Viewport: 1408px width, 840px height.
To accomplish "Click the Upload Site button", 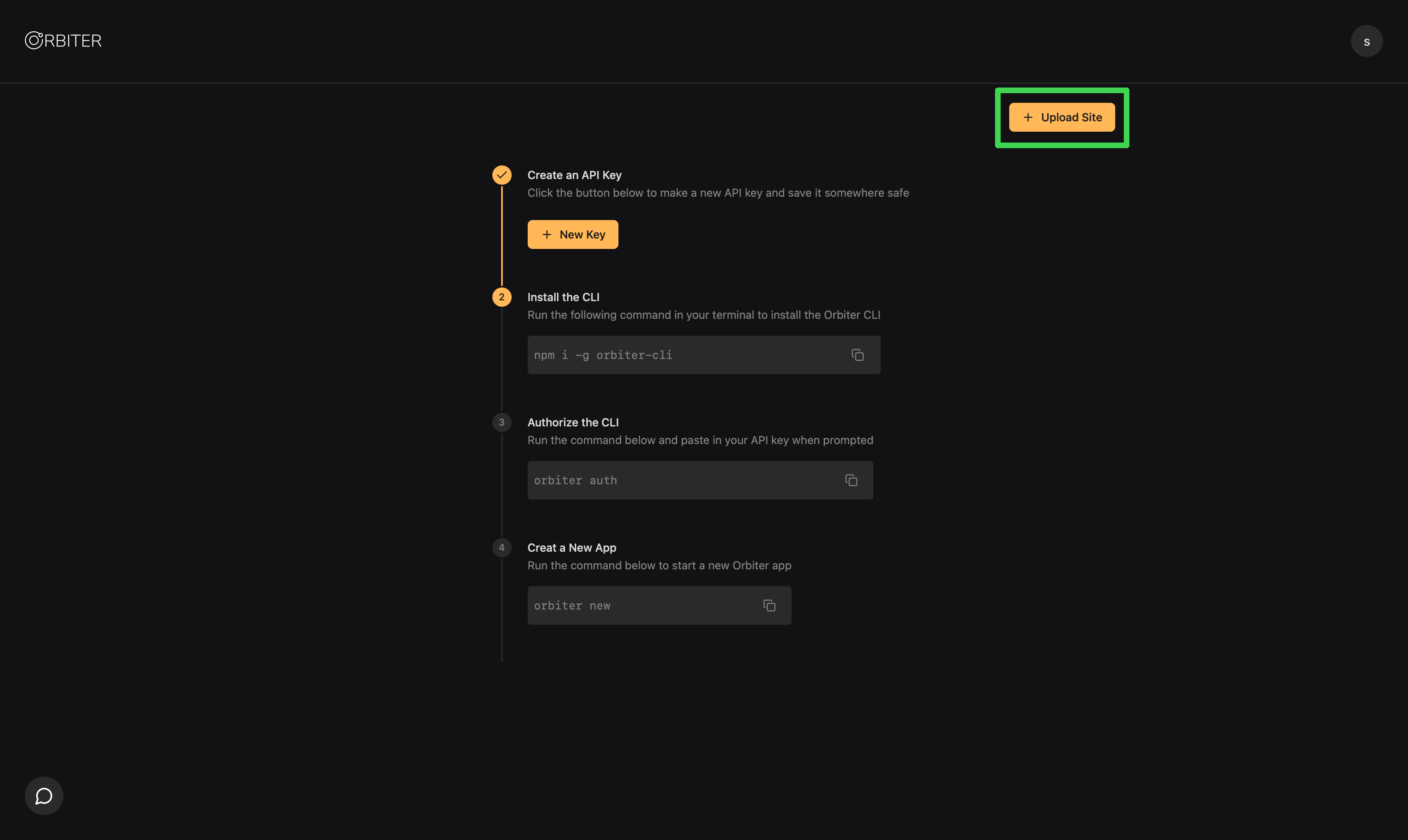I will point(1061,117).
